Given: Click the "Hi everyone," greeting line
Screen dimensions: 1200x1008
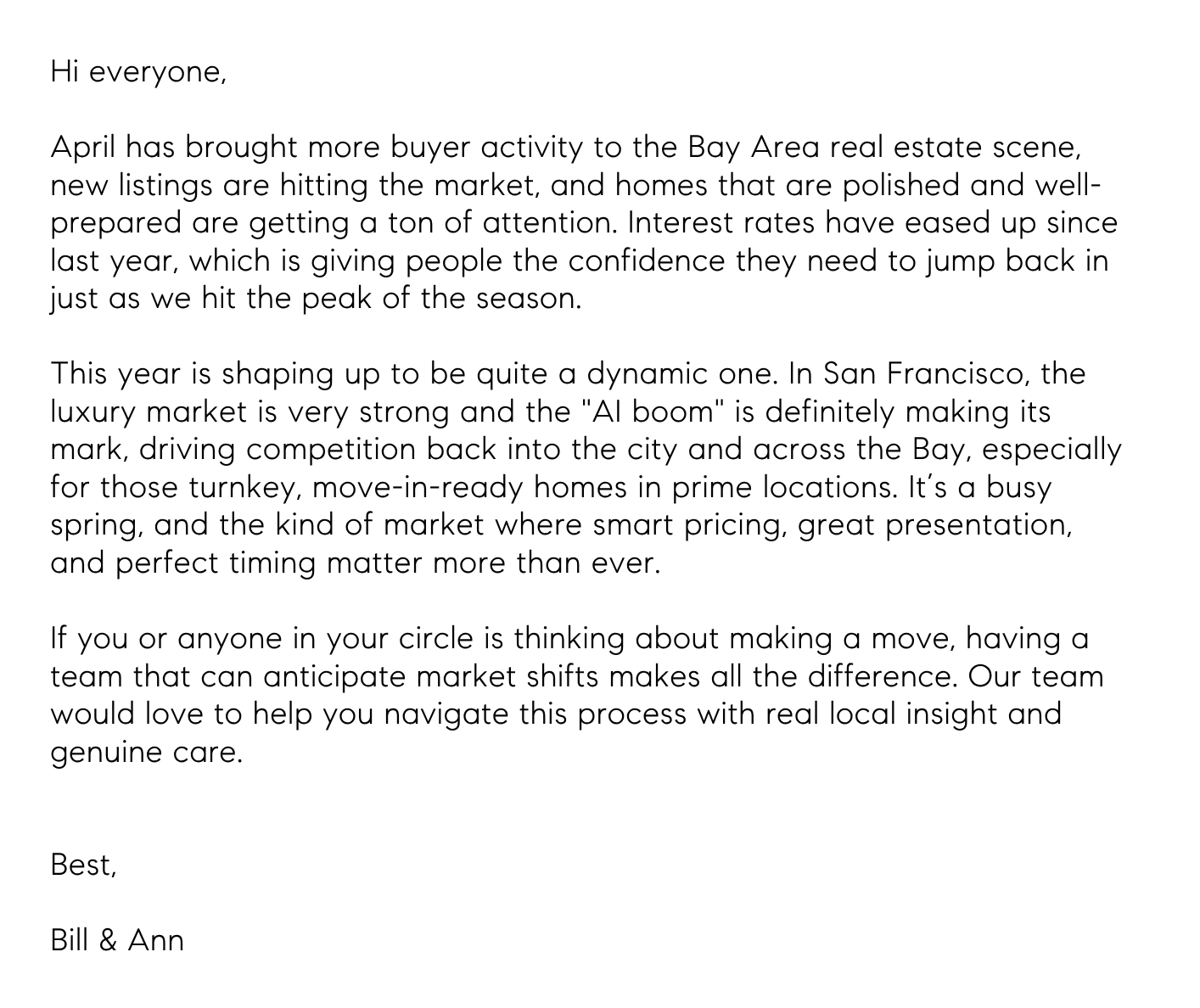Looking at the screenshot, I should coord(138,72).
